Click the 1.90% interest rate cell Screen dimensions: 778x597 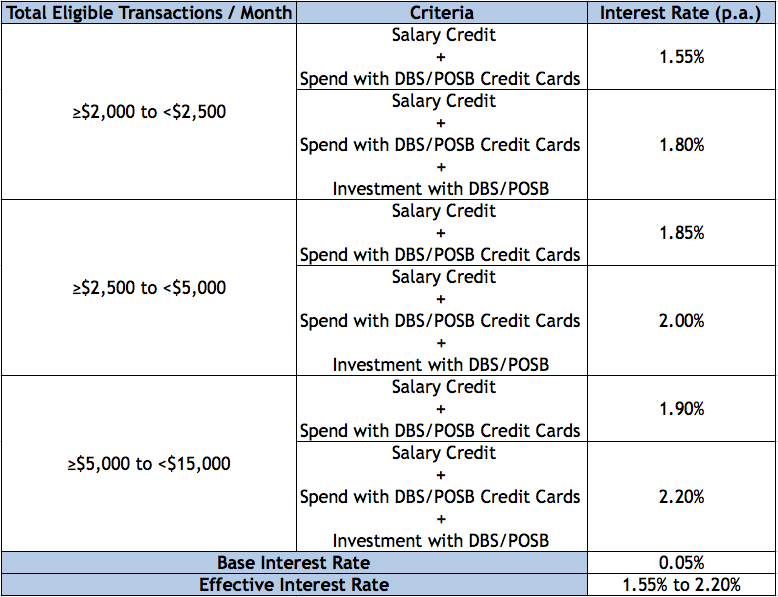click(682, 409)
